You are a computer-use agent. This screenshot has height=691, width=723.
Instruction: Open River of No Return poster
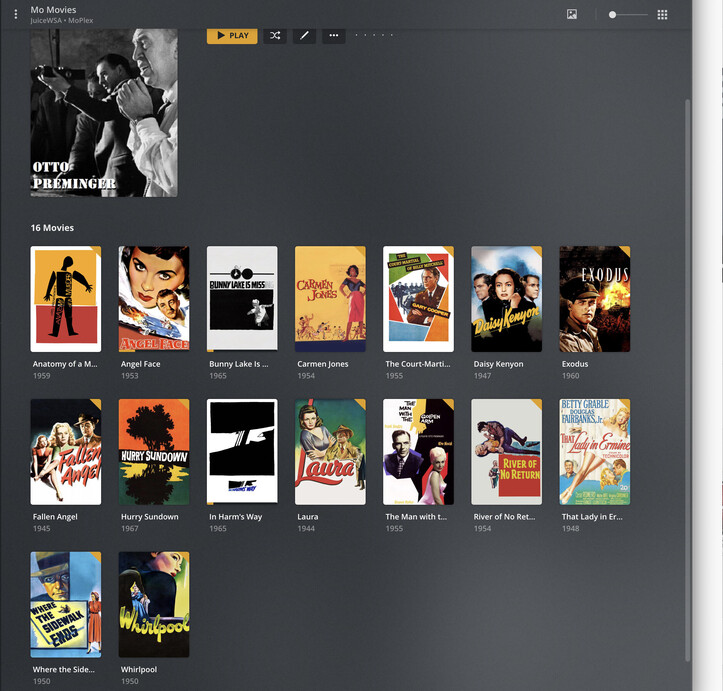tap(506, 452)
